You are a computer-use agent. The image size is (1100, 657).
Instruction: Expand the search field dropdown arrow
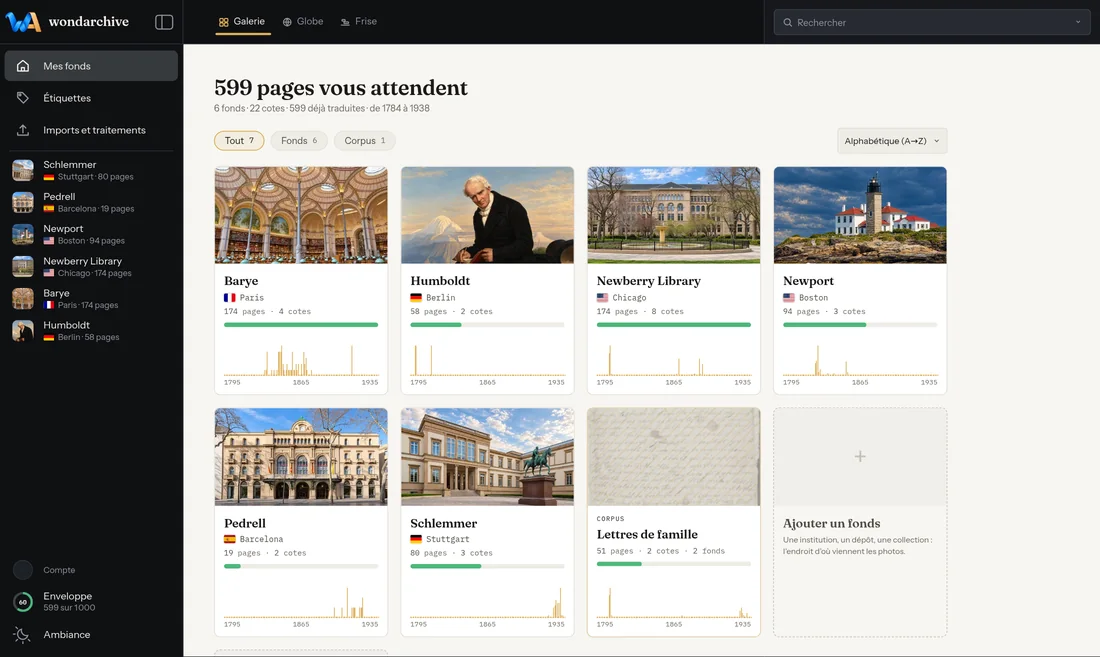pos(1078,22)
